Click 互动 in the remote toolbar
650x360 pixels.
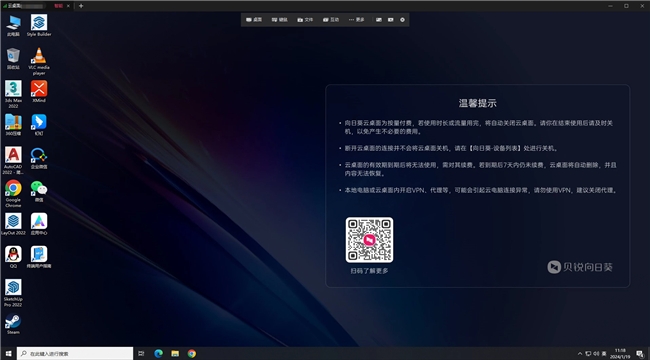(331, 19)
